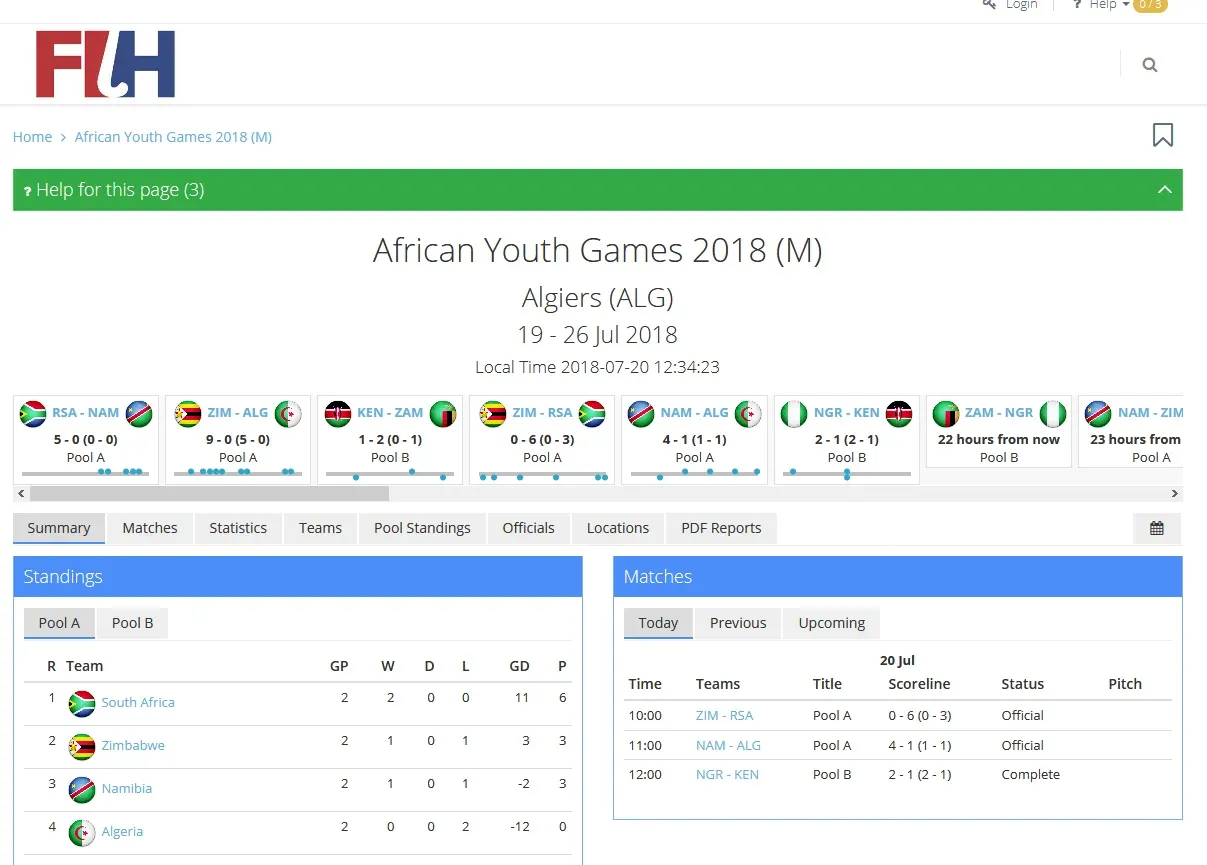The image size is (1207, 865).
Task: Click the Login link
Action: click(x=1021, y=5)
